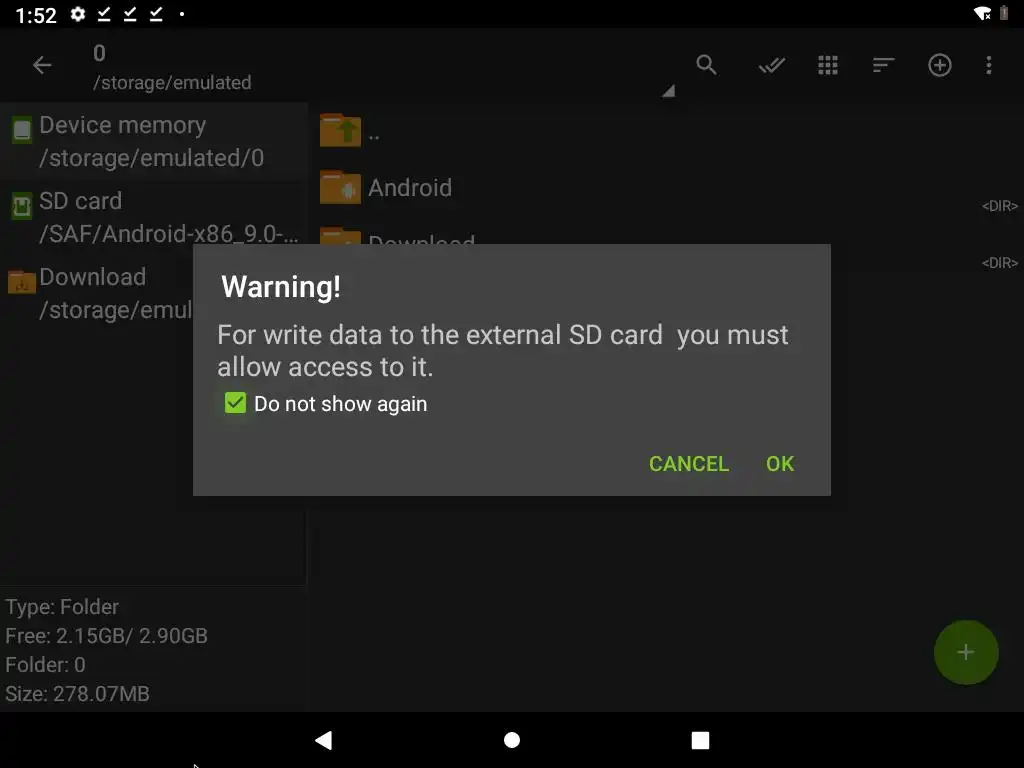Expand the path dropdown triangle
The height and width of the screenshot is (768, 1024).
coord(667,91)
